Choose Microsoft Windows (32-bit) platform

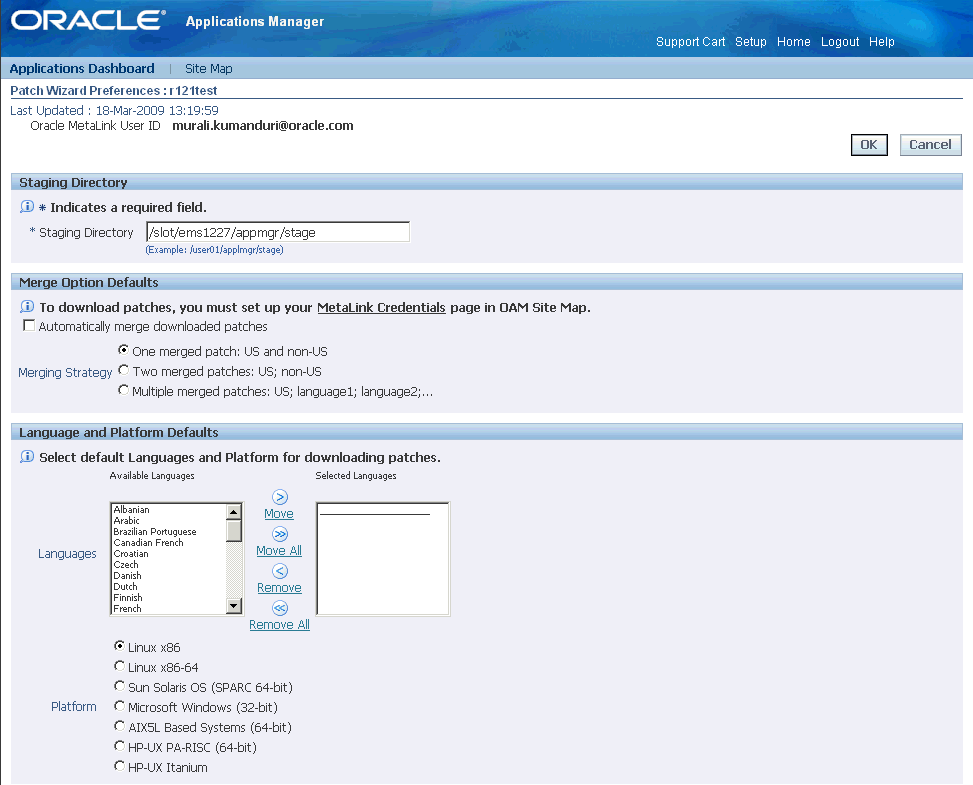pos(119,706)
